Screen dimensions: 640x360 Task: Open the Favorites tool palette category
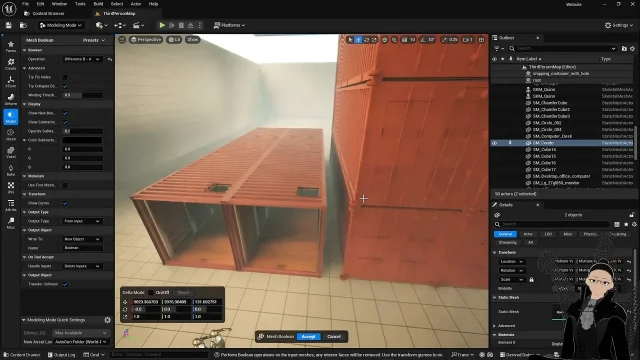coord(11,47)
